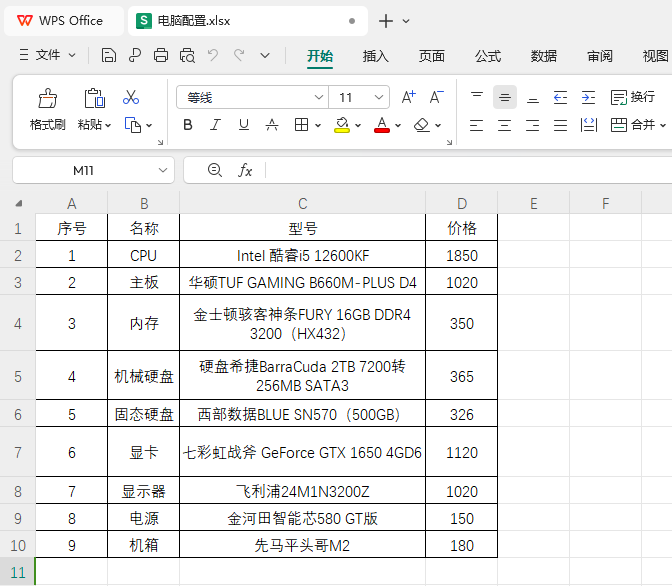Toggle Strikethrough formatting
The width and height of the screenshot is (672, 586).
[272, 125]
